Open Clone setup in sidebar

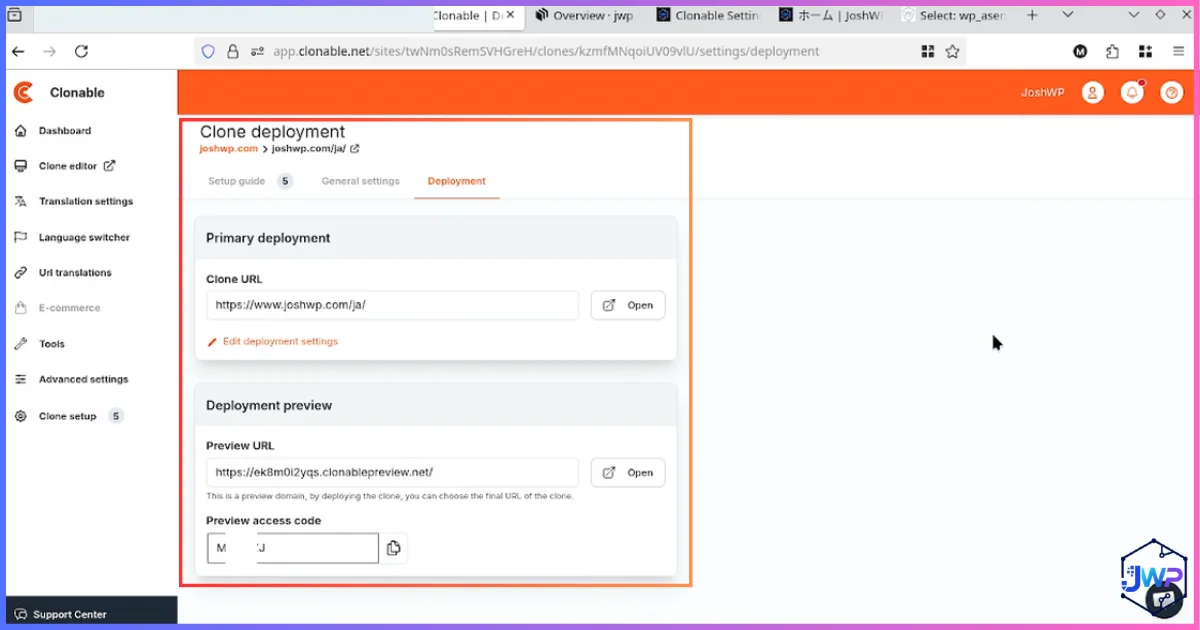tap(67, 416)
